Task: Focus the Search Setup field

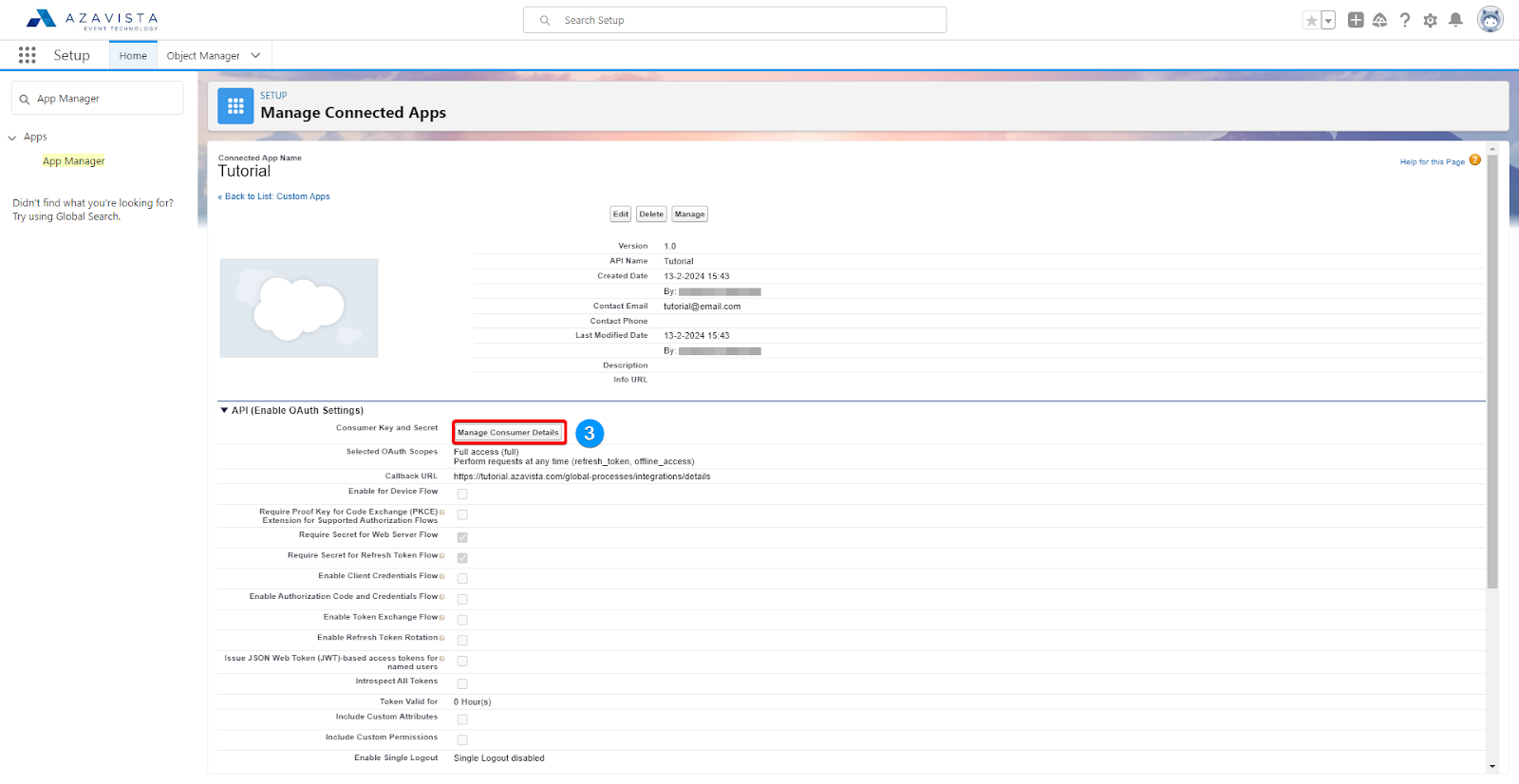Action: pyautogui.click(x=735, y=20)
